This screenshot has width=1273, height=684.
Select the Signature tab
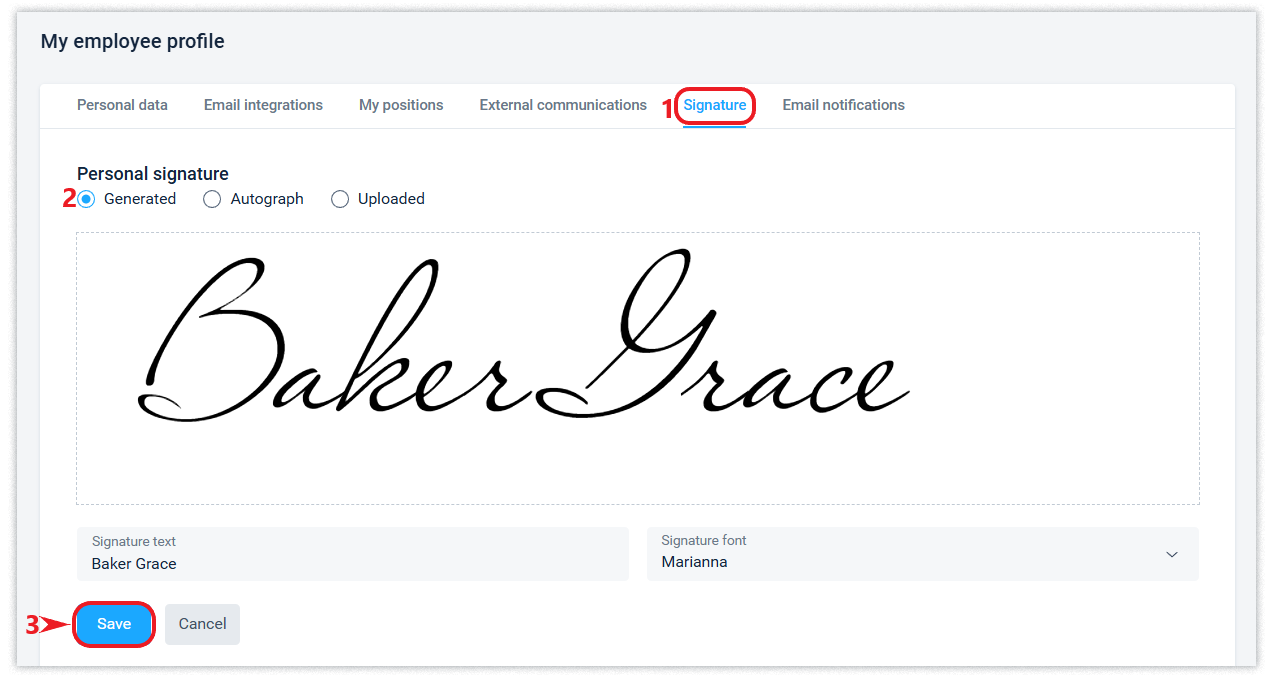pos(714,105)
